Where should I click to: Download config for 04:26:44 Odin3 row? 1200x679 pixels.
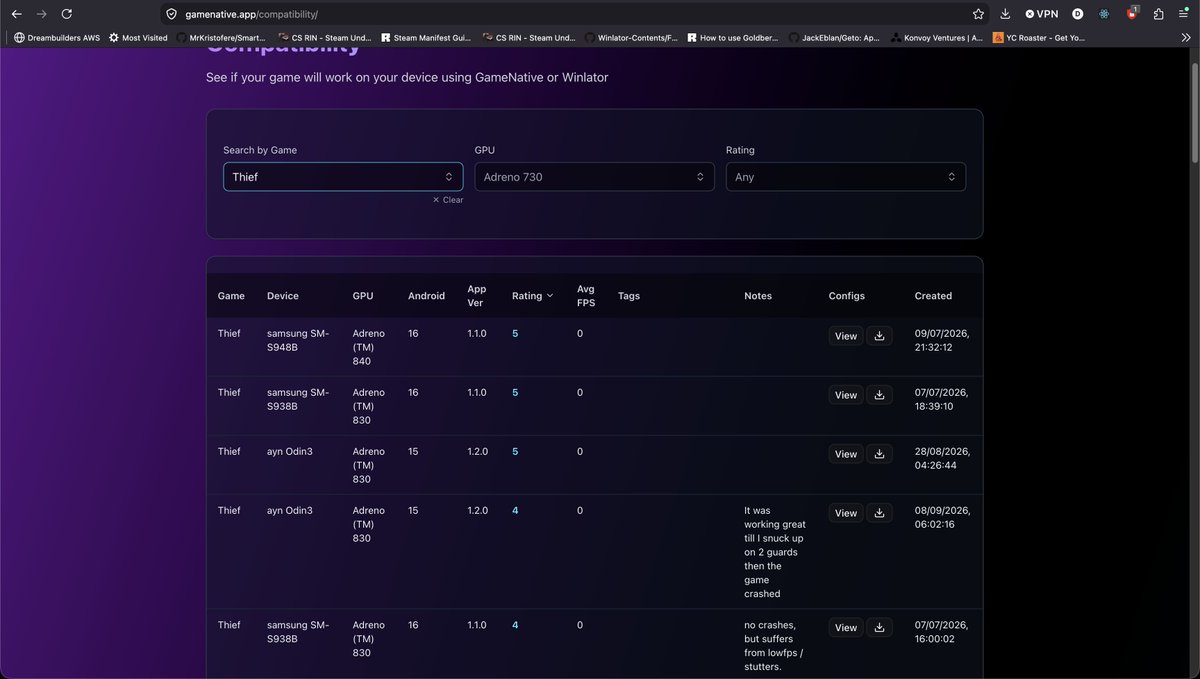879,454
